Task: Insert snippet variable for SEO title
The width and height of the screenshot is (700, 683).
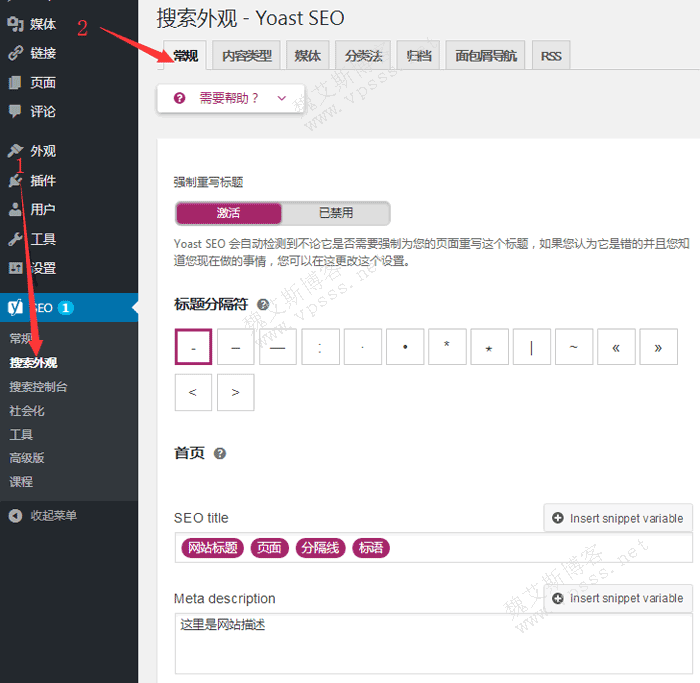Action: coord(617,518)
